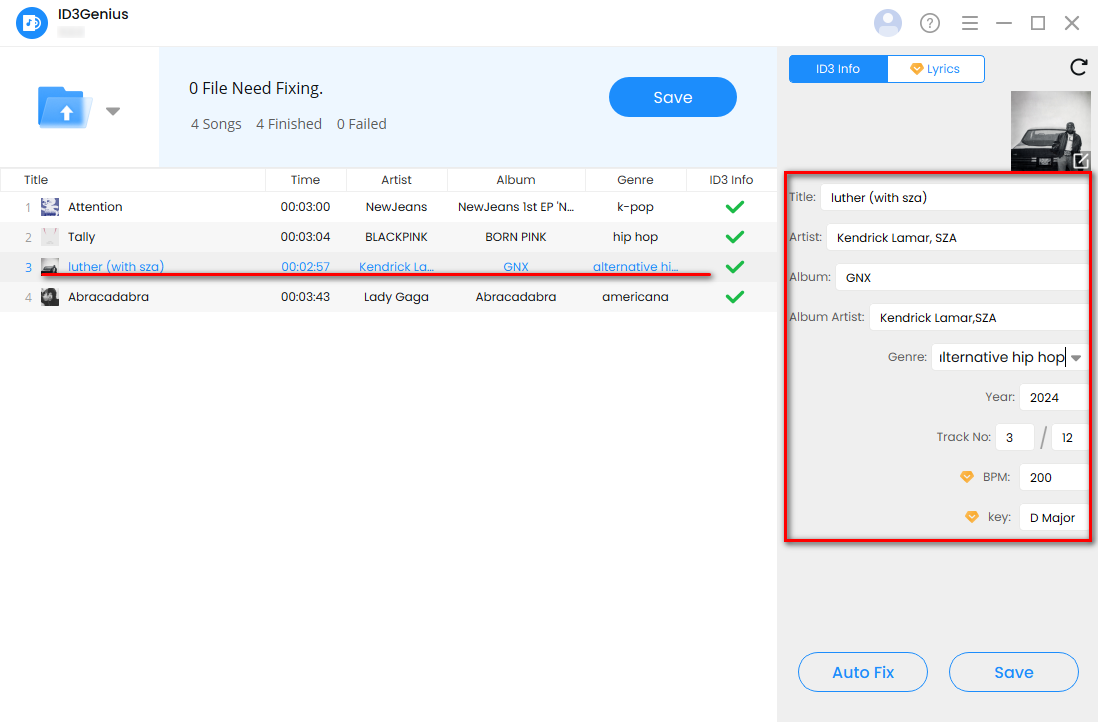Image resolution: width=1098 pixels, height=722 pixels.
Task: Click the green checkmark for Abracadabra
Action: coord(735,297)
